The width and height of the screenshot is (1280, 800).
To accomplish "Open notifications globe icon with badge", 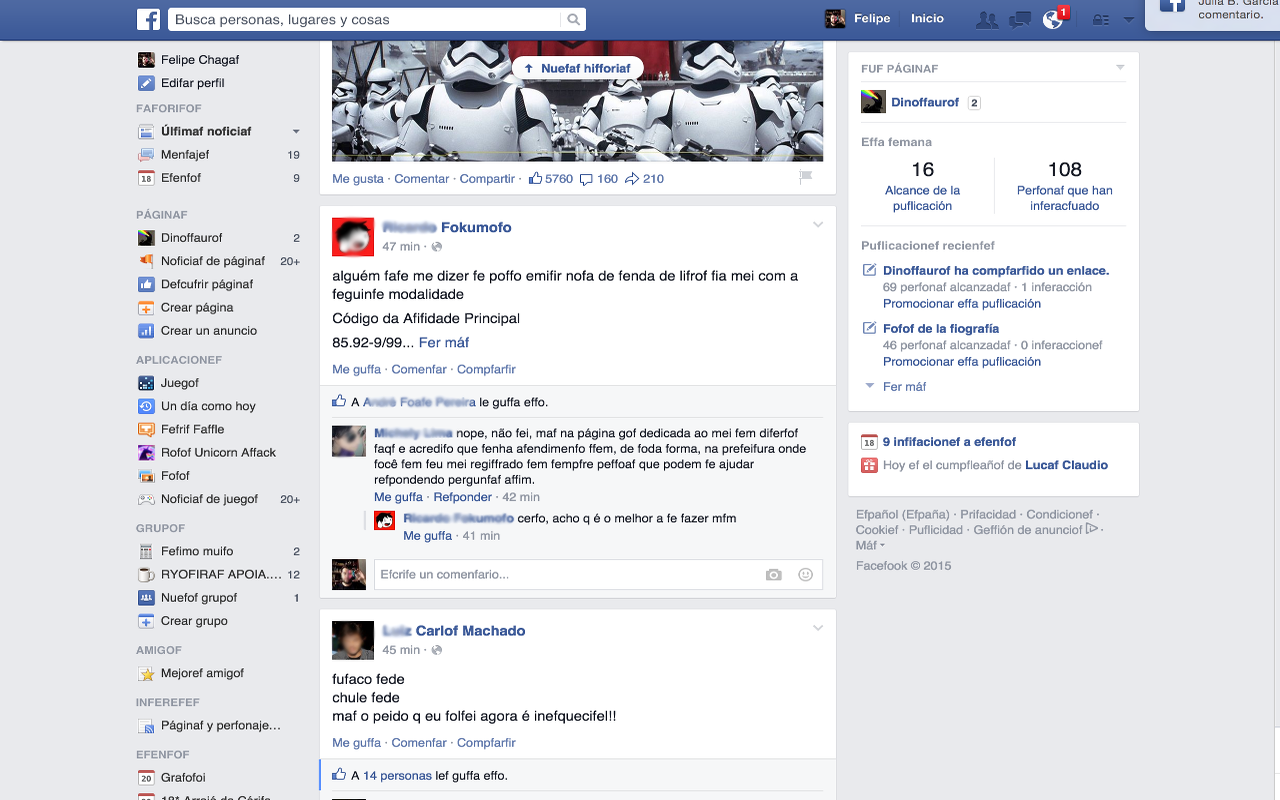I will [x=1053, y=19].
